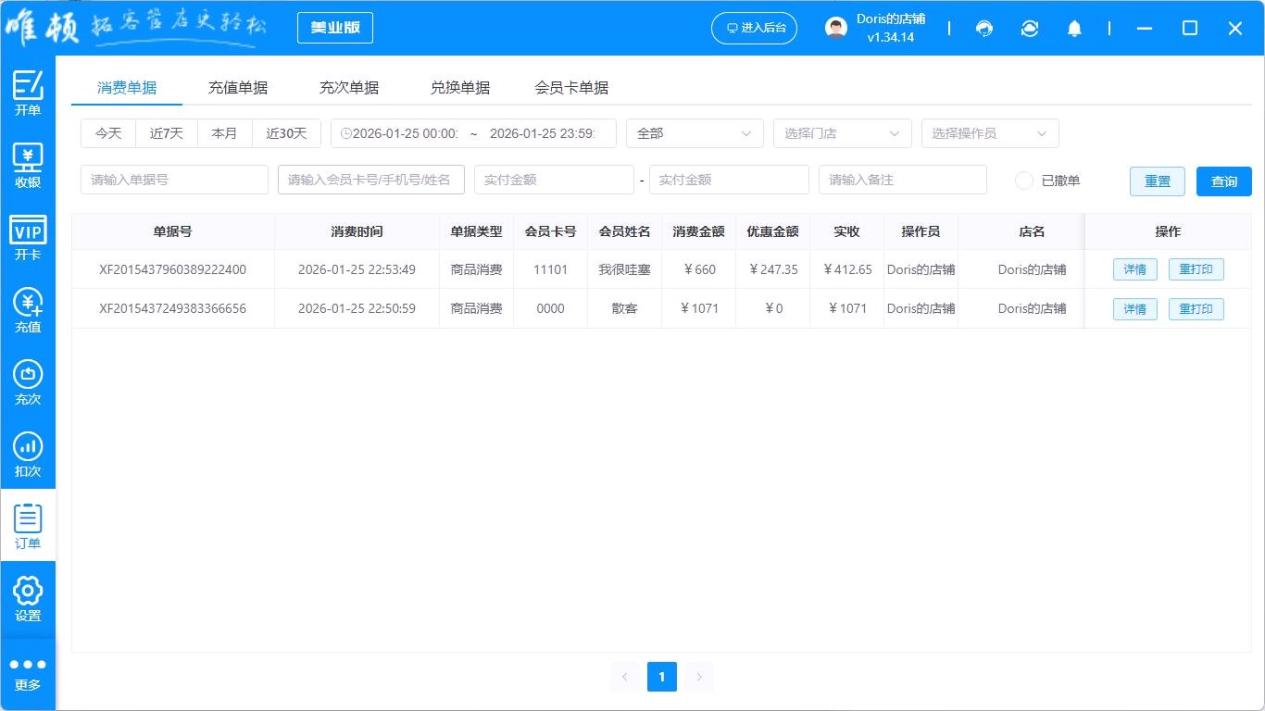The width and height of the screenshot is (1265, 711).
Task: Focus the 请输入单据号 input field
Action: coord(174,180)
